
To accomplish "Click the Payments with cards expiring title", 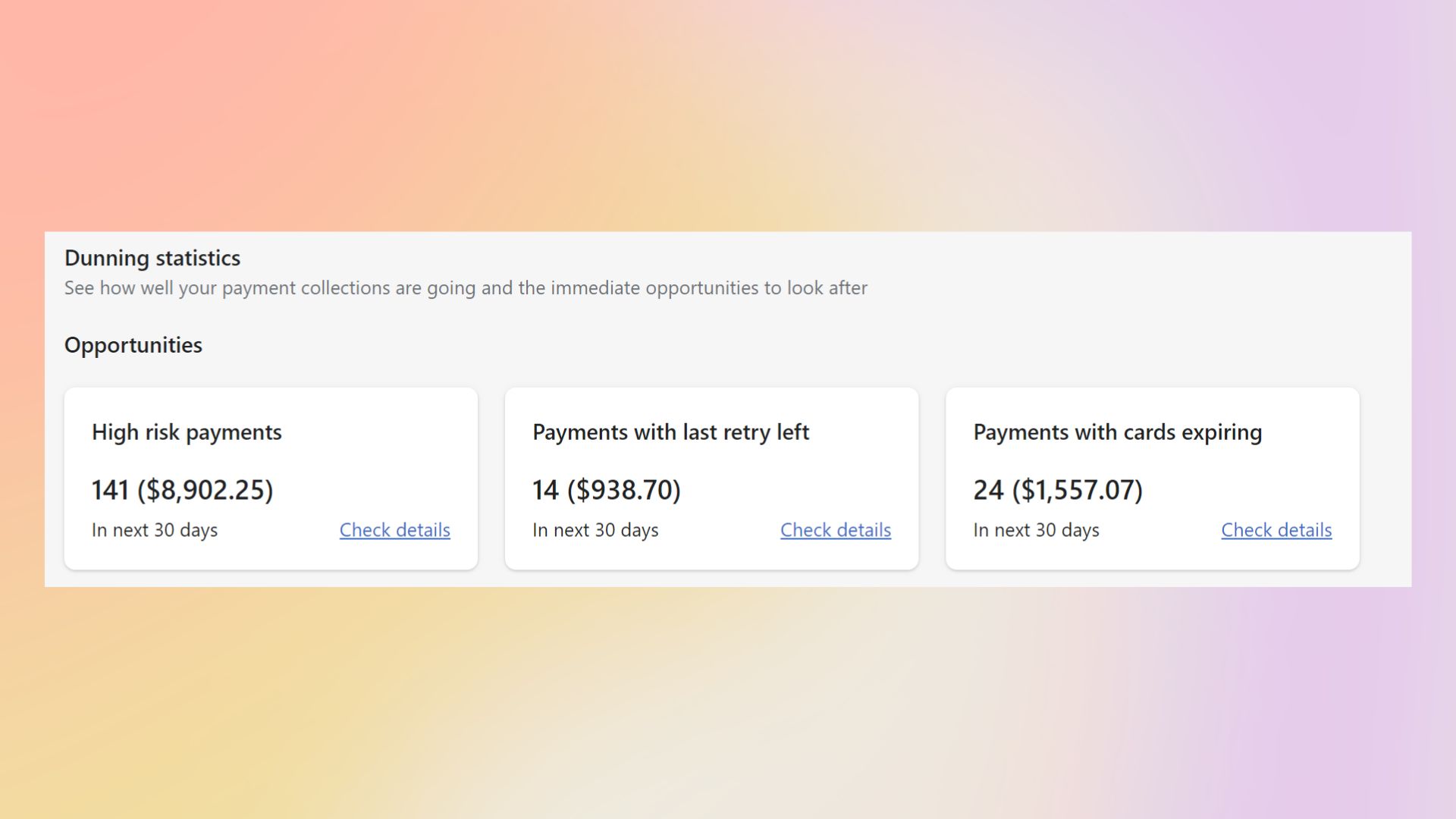I will [x=1118, y=431].
